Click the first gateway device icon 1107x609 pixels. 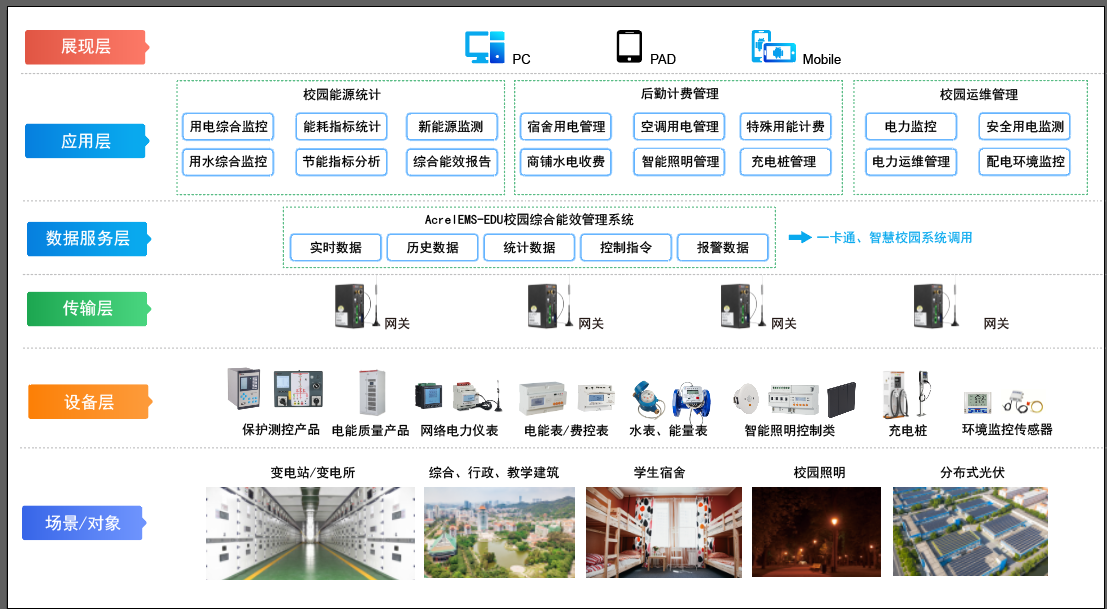pos(352,305)
